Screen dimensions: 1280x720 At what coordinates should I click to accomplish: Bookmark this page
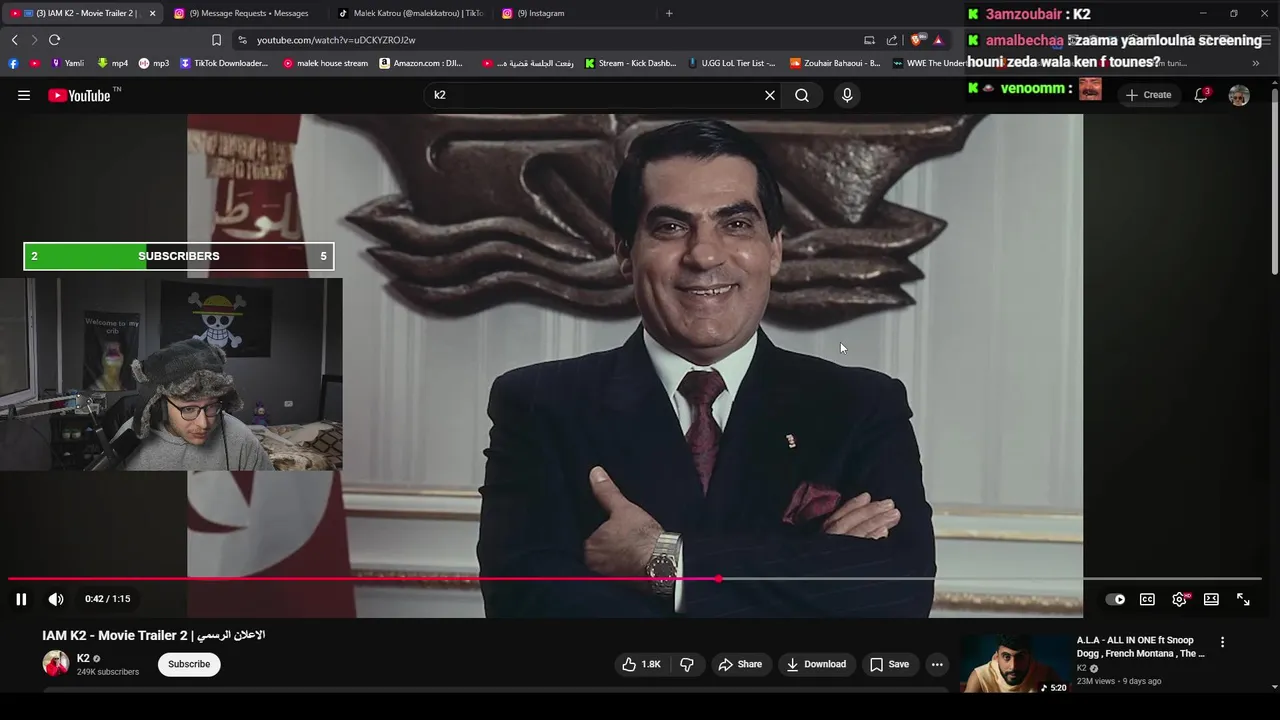click(216, 40)
